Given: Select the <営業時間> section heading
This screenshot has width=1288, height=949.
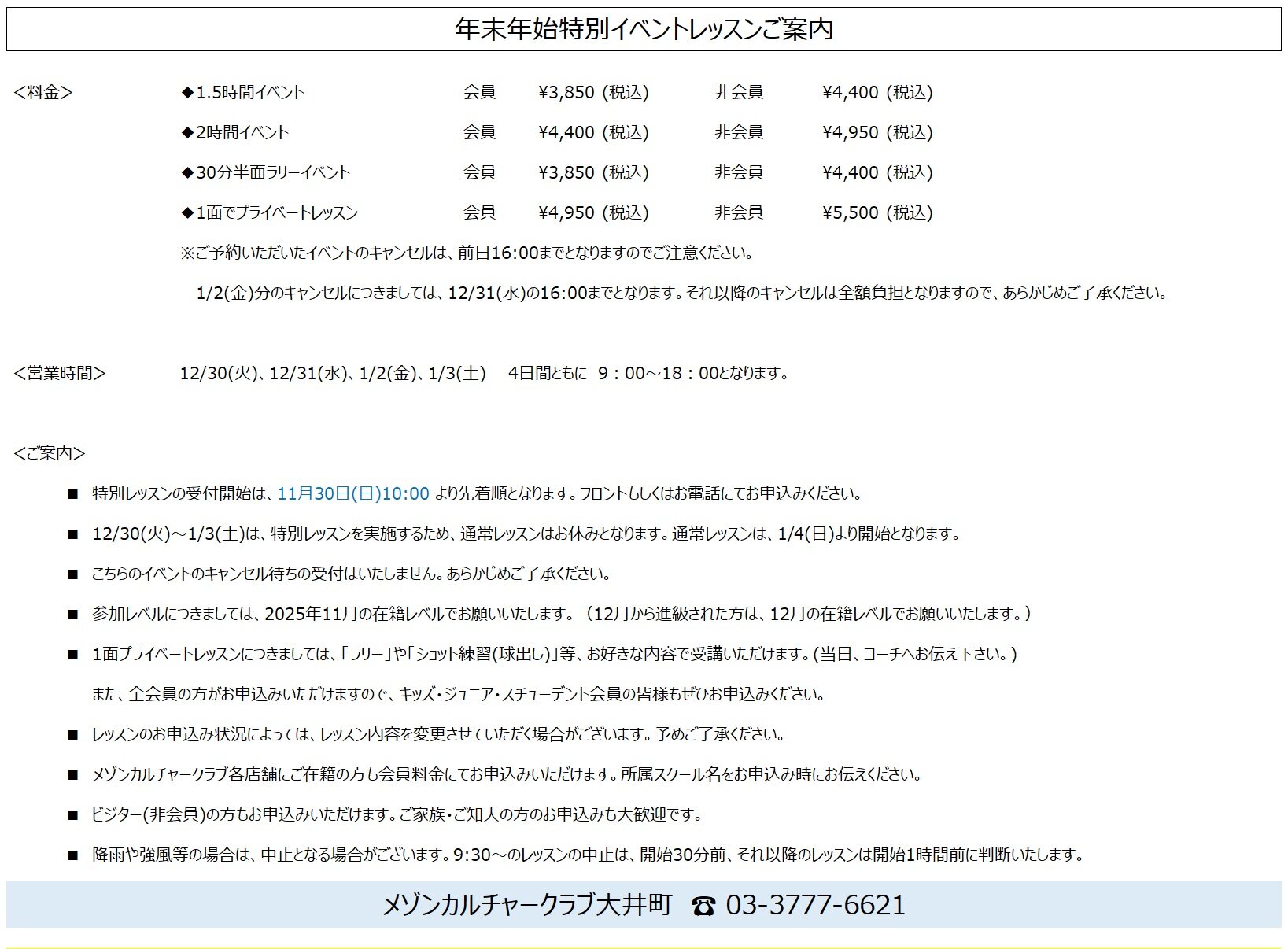Looking at the screenshot, I should coord(60,373).
